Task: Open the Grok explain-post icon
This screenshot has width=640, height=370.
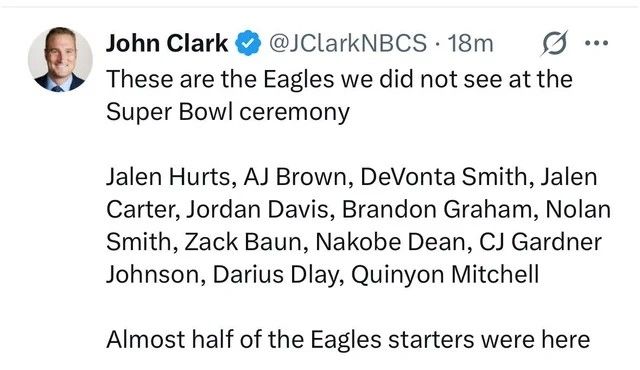Action: [554, 42]
